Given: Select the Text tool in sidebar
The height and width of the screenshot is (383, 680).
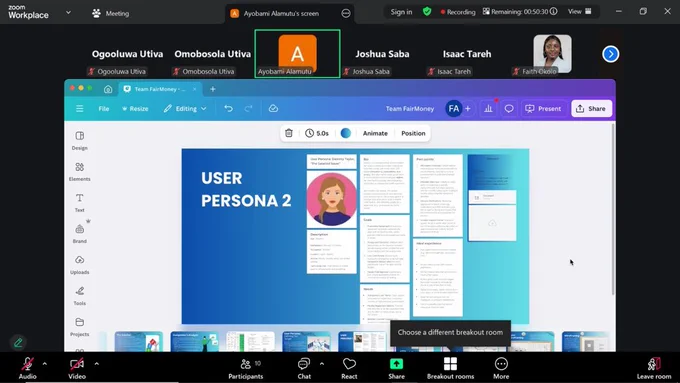Looking at the screenshot, I should coord(79,203).
